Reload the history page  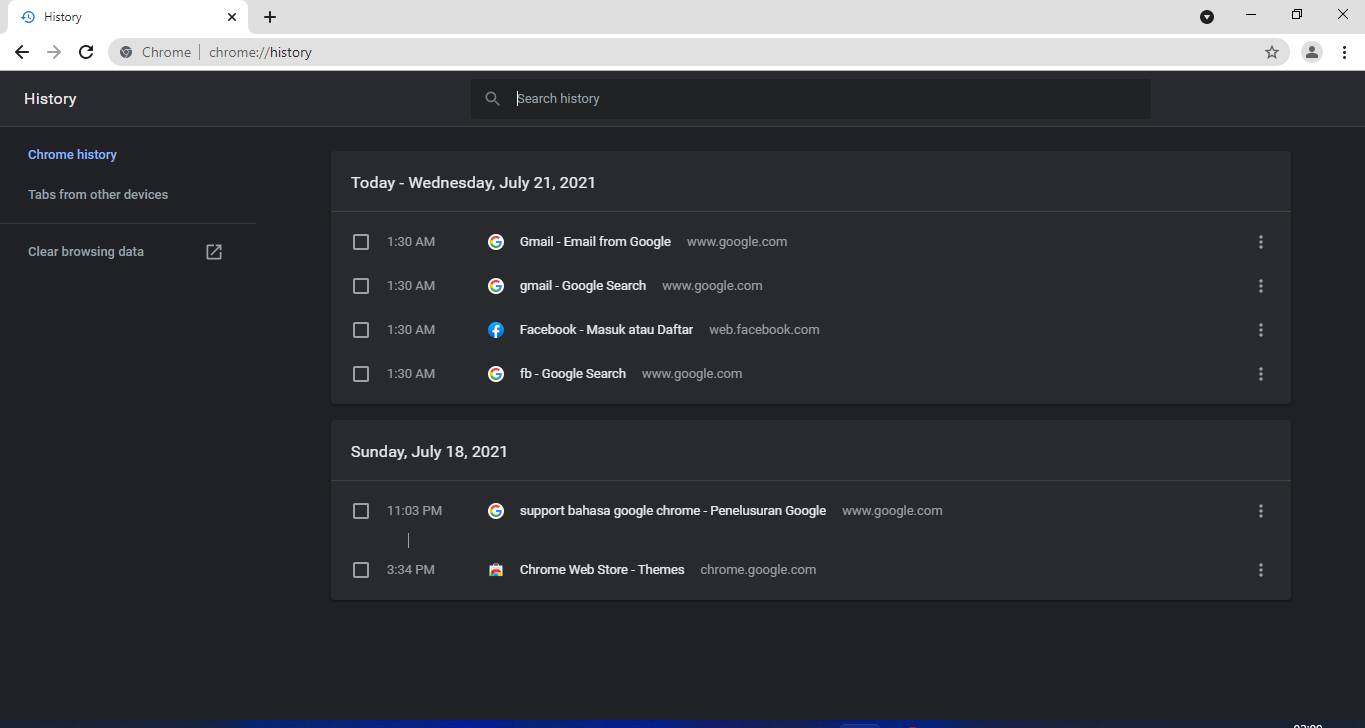coord(86,52)
